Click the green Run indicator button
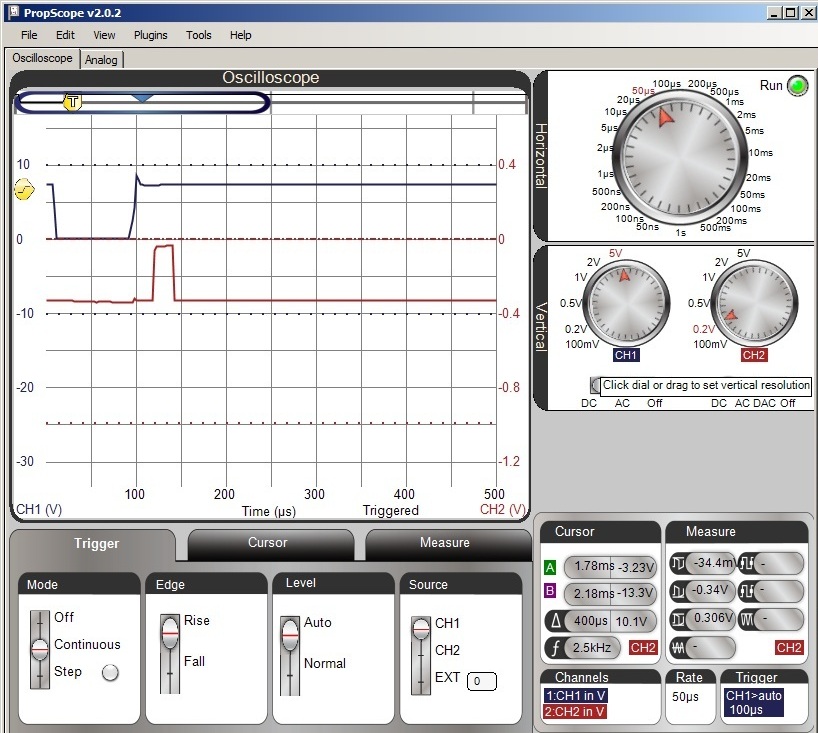Viewport: 818px width, 733px height. coord(797,87)
